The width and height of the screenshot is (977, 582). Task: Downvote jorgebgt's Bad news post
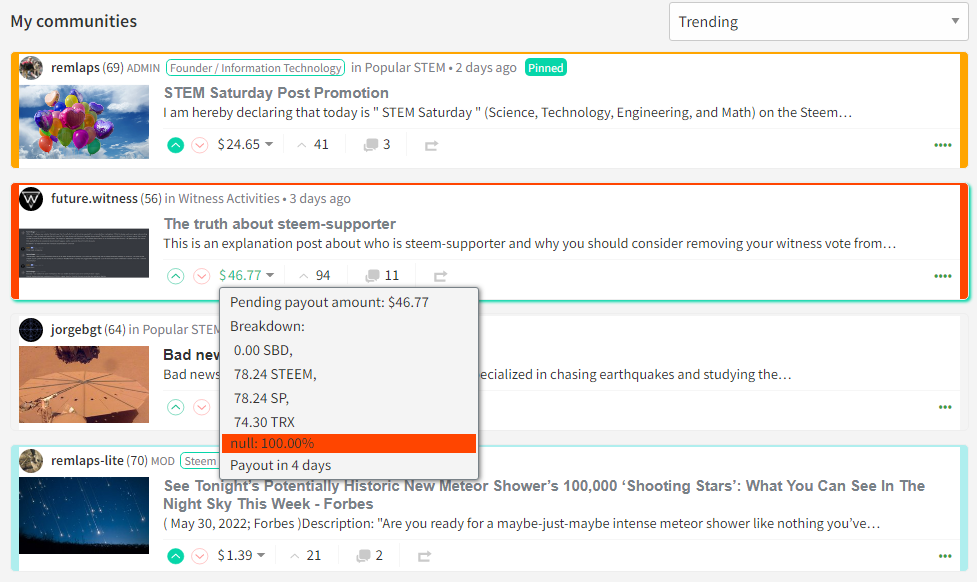pyautogui.click(x=201, y=407)
